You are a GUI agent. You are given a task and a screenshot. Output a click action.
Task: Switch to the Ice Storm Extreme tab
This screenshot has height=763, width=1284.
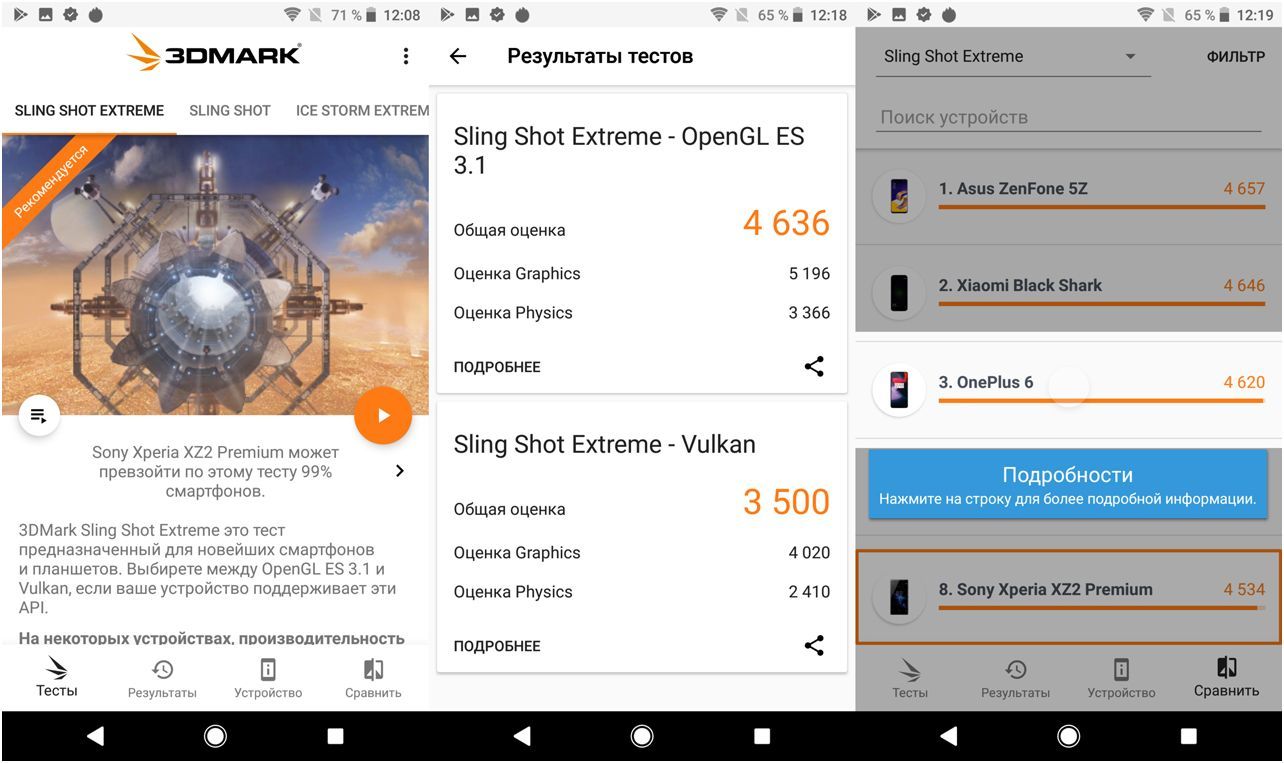(x=362, y=110)
